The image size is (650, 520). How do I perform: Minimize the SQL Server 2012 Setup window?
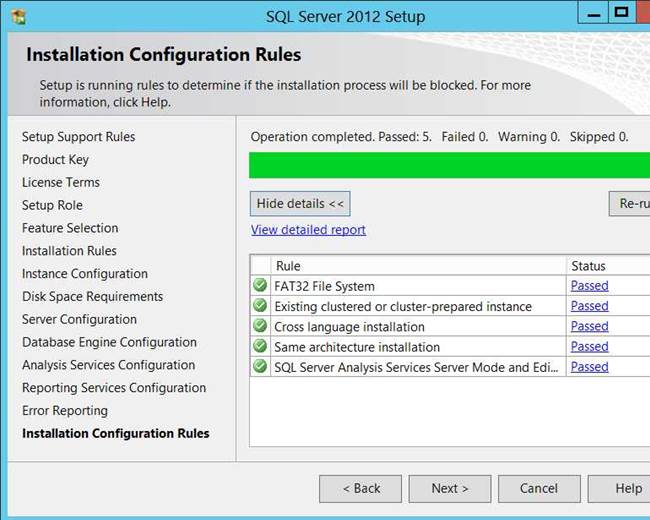tap(594, 13)
